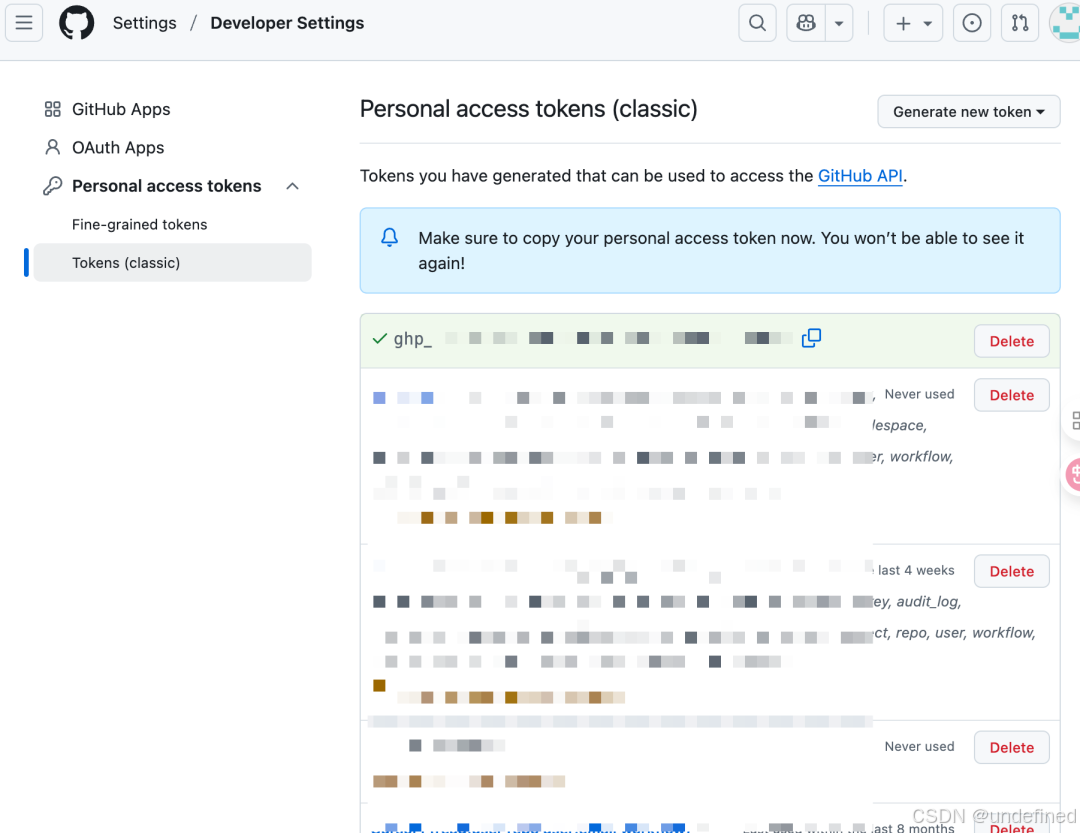The width and height of the screenshot is (1080, 833).
Task: Click the Settings breadcrumb link
Action: pyautogui.click(x=144, y=23)
